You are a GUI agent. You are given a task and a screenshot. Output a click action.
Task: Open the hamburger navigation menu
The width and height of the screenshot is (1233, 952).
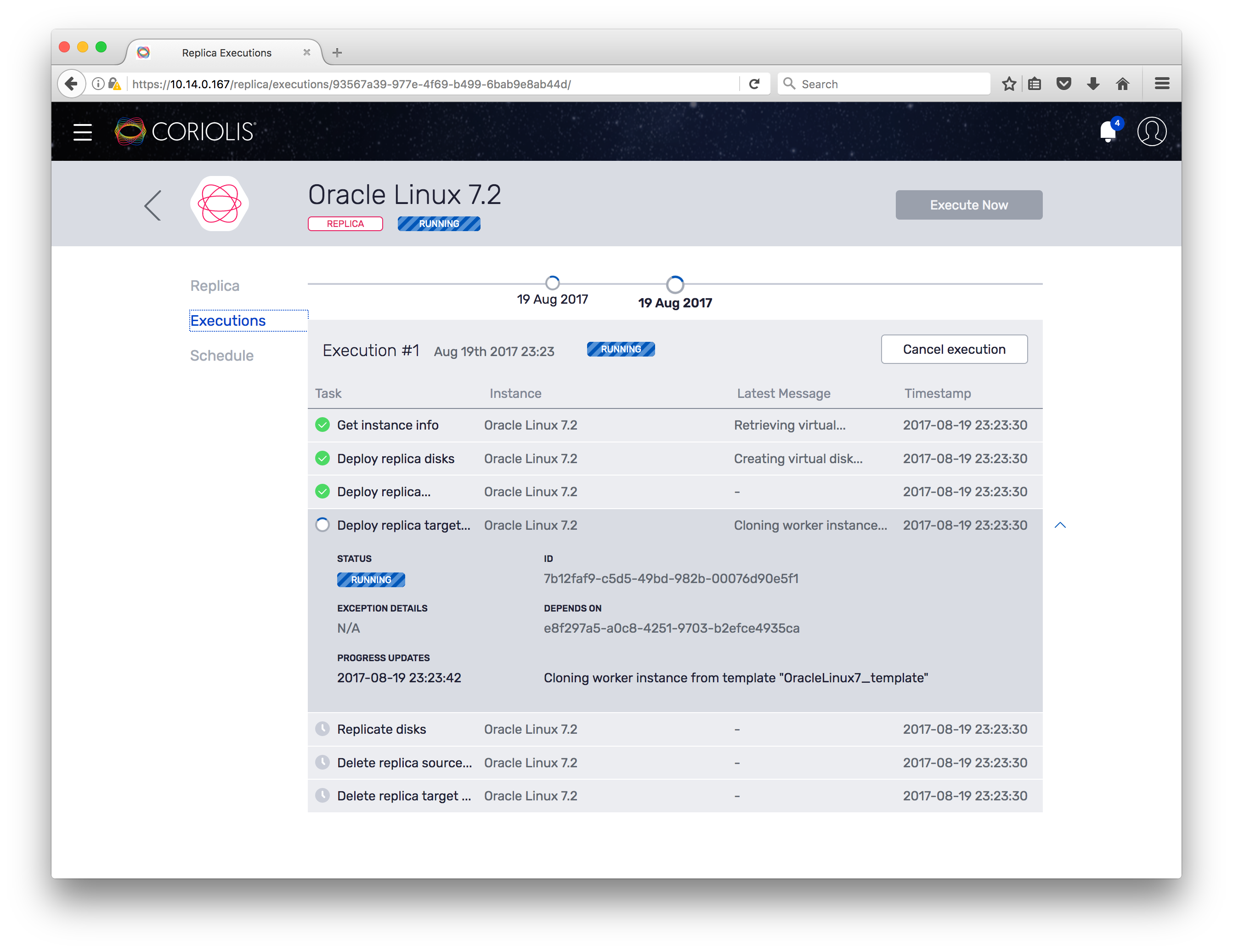click(x=82, y=132)
